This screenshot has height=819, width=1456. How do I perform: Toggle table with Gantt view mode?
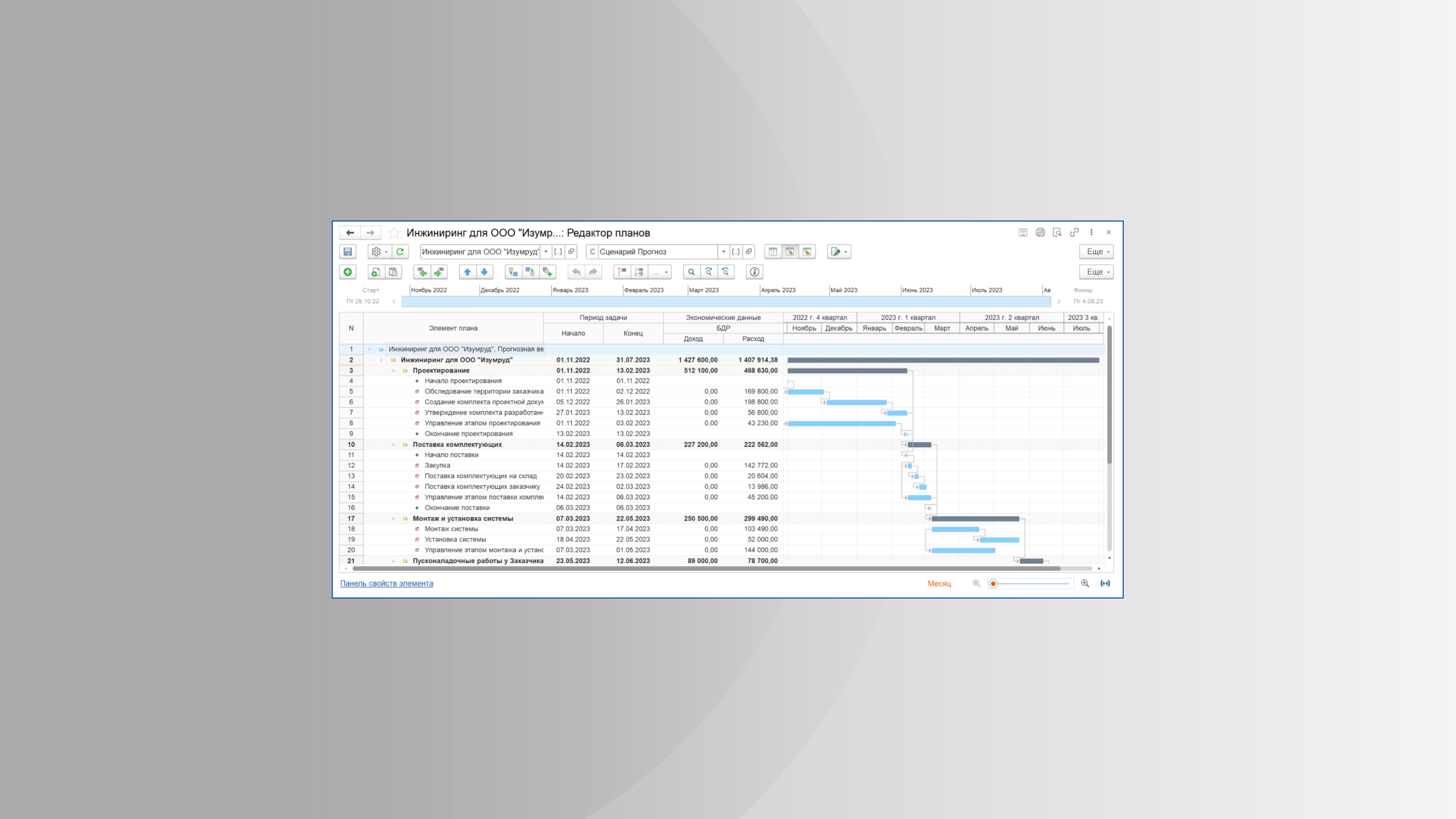pyautogui.click(x=790, y=252)
